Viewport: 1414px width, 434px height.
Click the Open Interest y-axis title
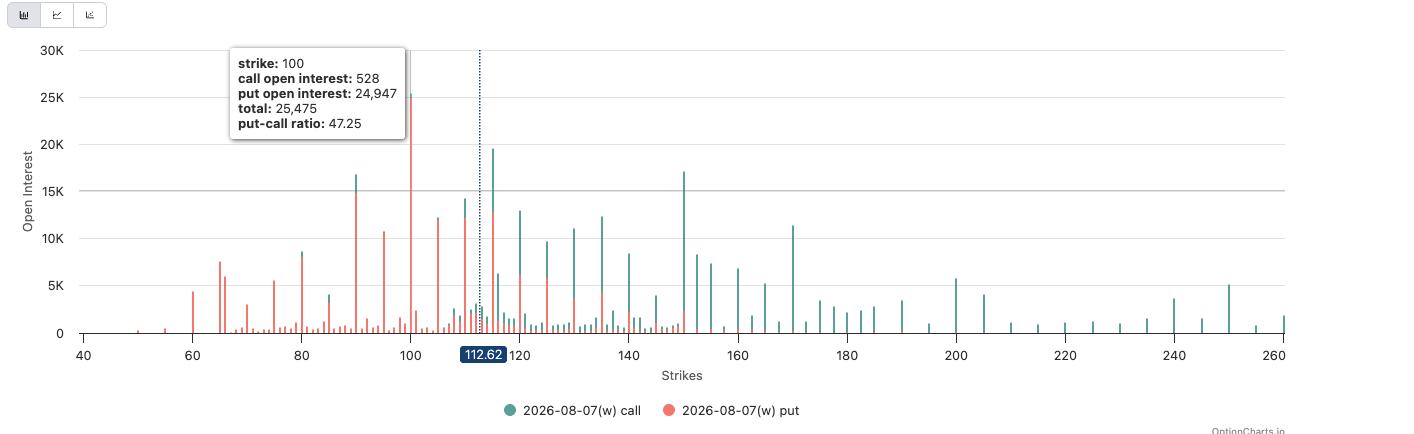28,189
